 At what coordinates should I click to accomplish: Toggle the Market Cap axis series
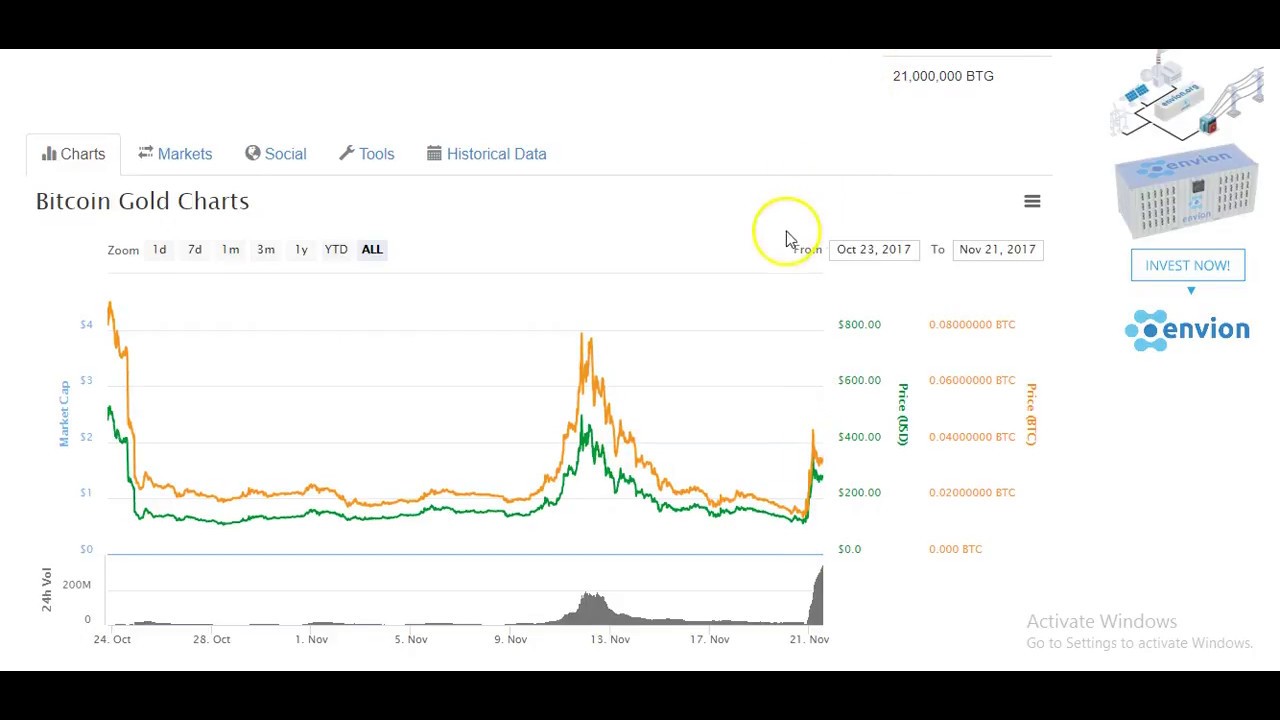click(x=64, y=413)
